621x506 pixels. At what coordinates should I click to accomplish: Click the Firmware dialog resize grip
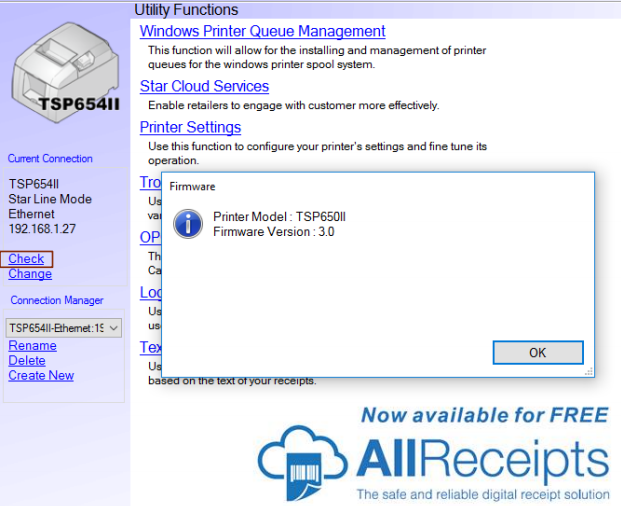(x=589, y=371)
